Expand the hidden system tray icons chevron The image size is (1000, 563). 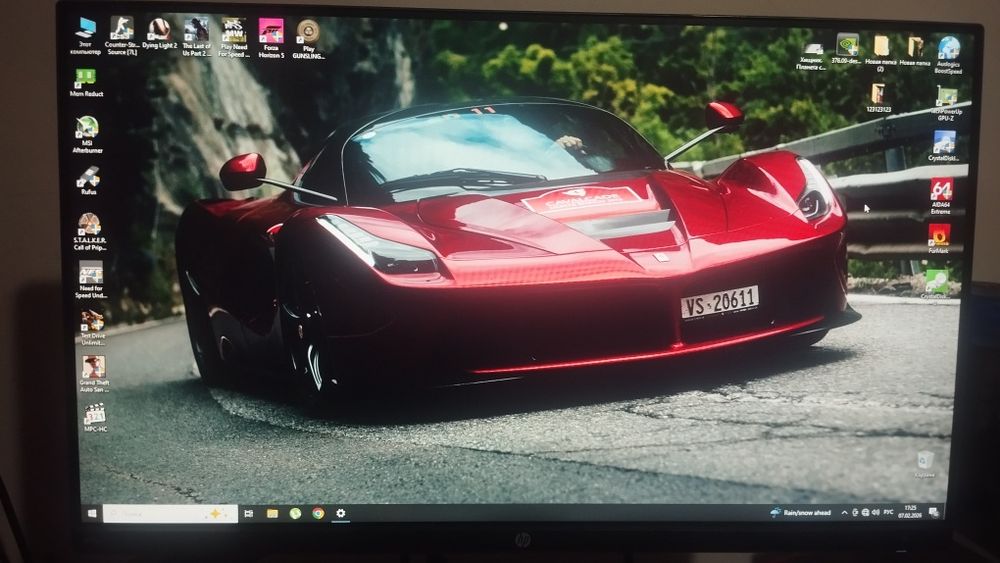[x=844, y=513]
